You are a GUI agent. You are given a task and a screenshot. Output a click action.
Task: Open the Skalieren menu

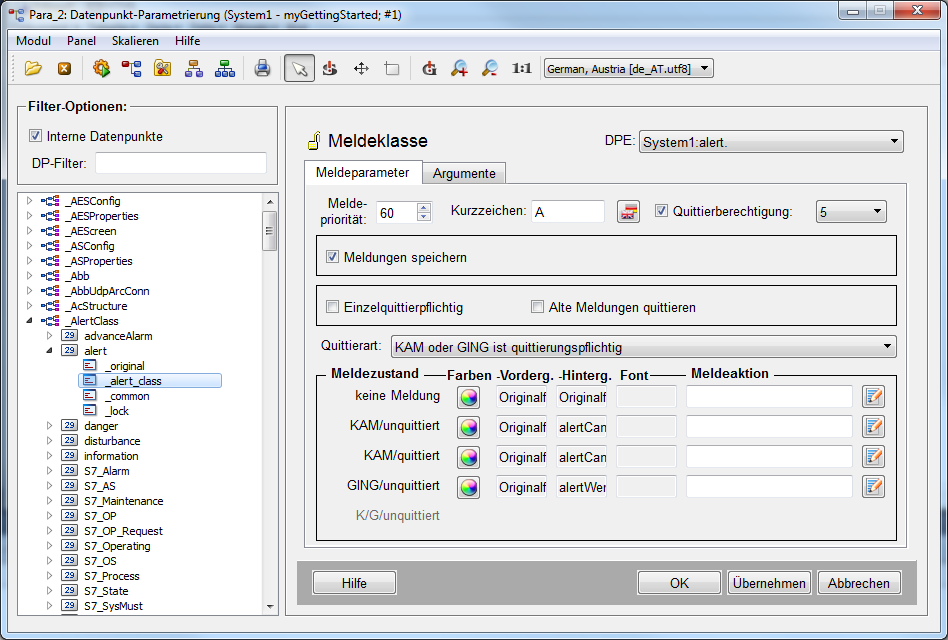pos(135,40)
